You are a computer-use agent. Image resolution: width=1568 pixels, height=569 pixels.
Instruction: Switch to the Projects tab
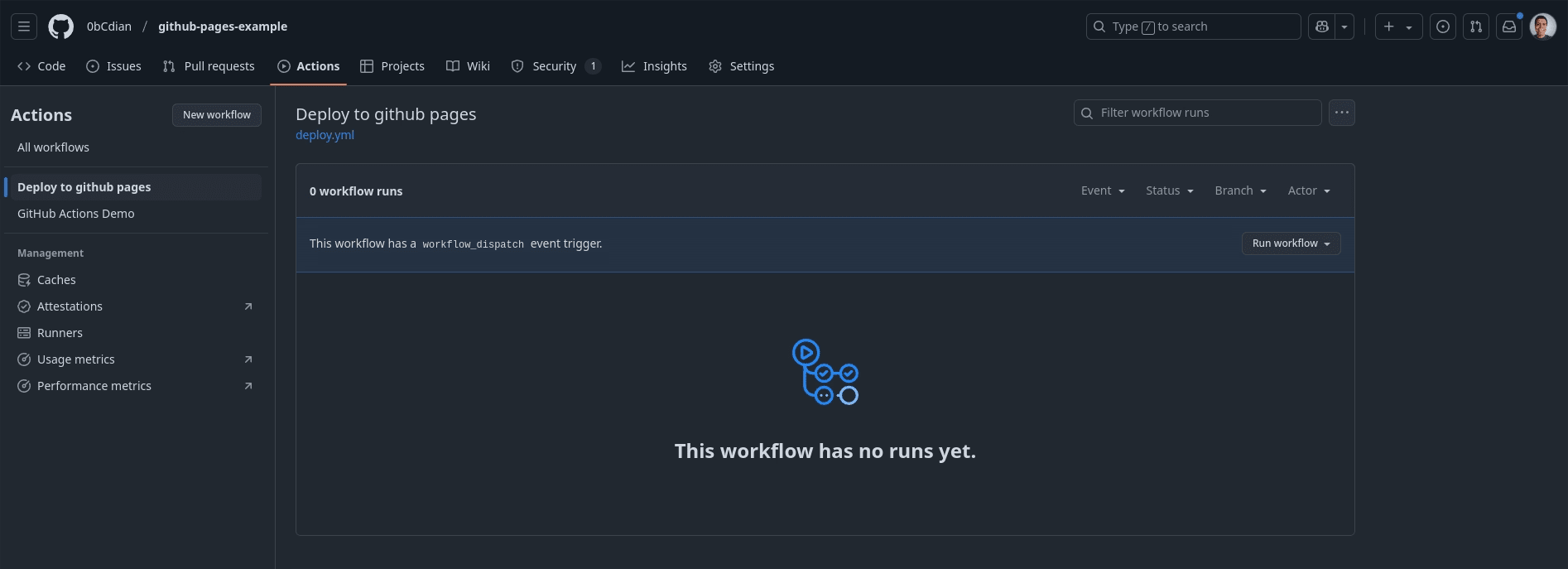click(392, 66)
